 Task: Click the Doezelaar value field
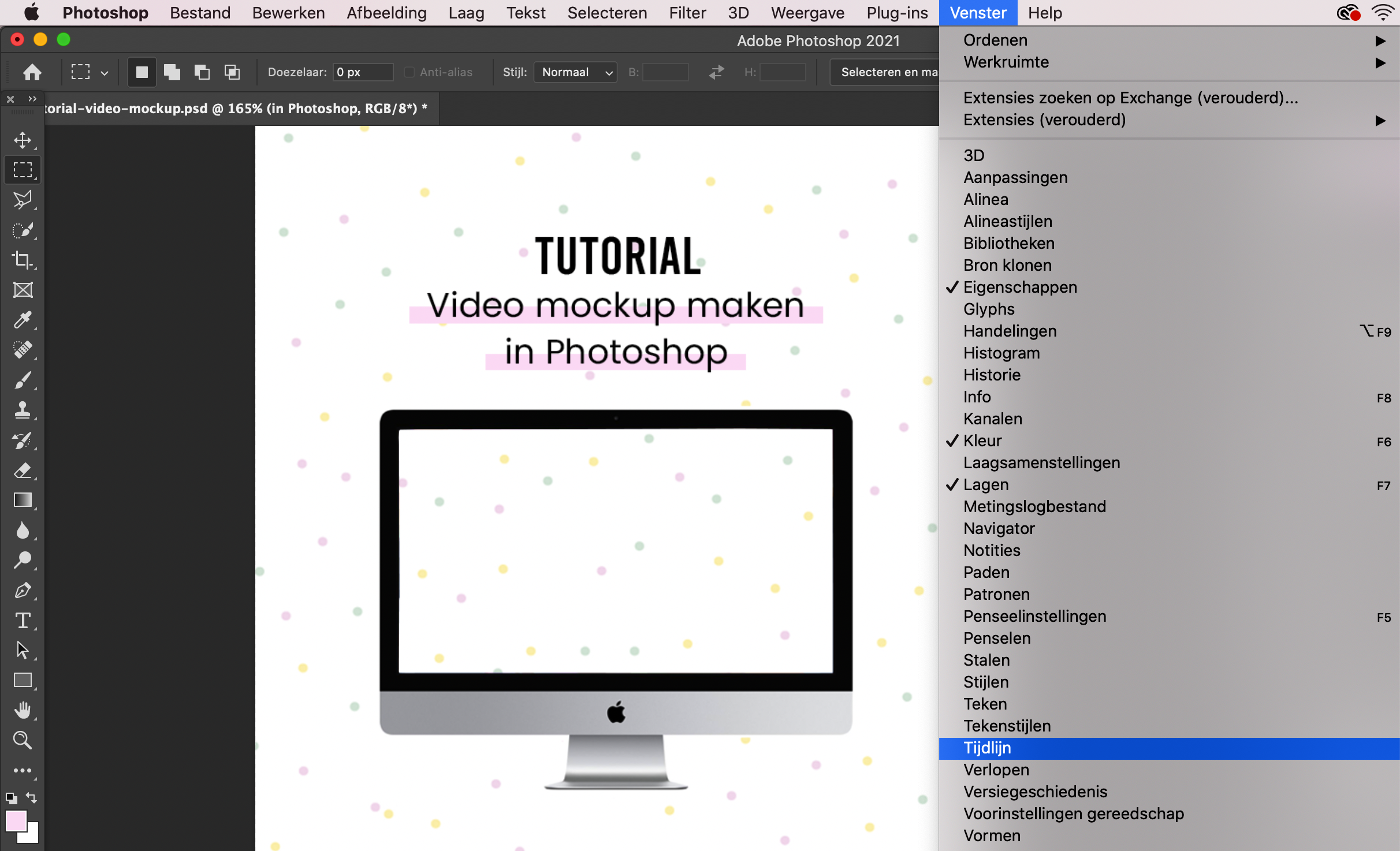coord(362,72)
